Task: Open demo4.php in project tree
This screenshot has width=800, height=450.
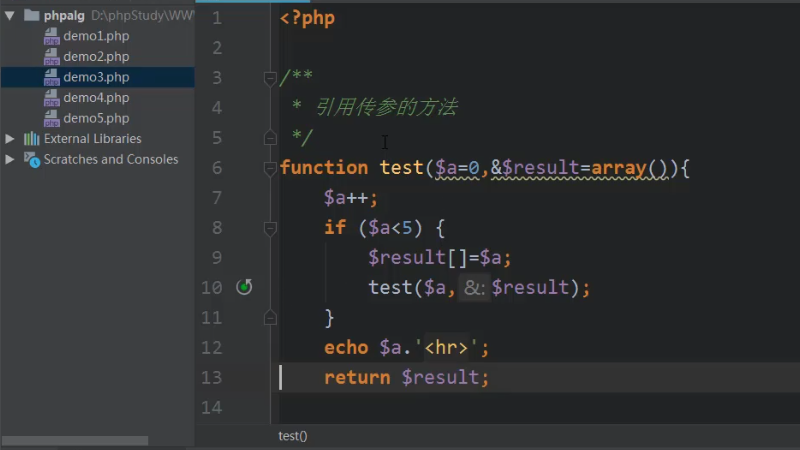Action: pos(96,97)
